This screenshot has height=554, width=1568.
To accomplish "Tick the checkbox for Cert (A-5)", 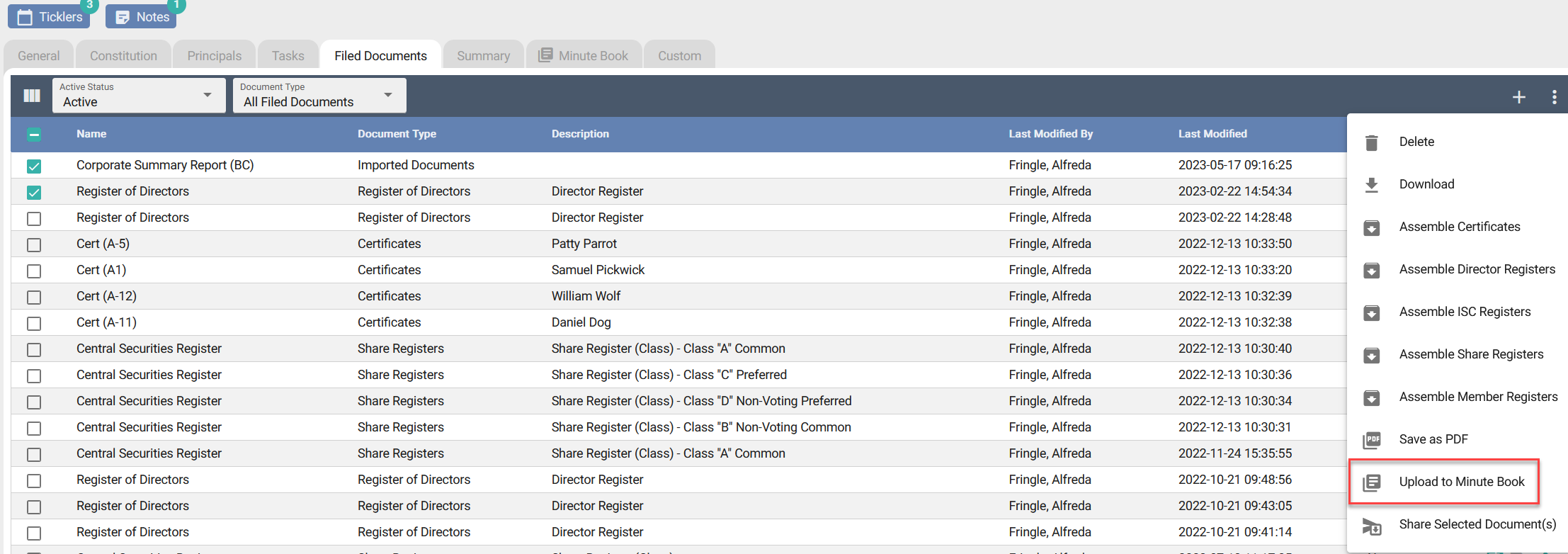I will pyautogui.click(x=34, y=244).
